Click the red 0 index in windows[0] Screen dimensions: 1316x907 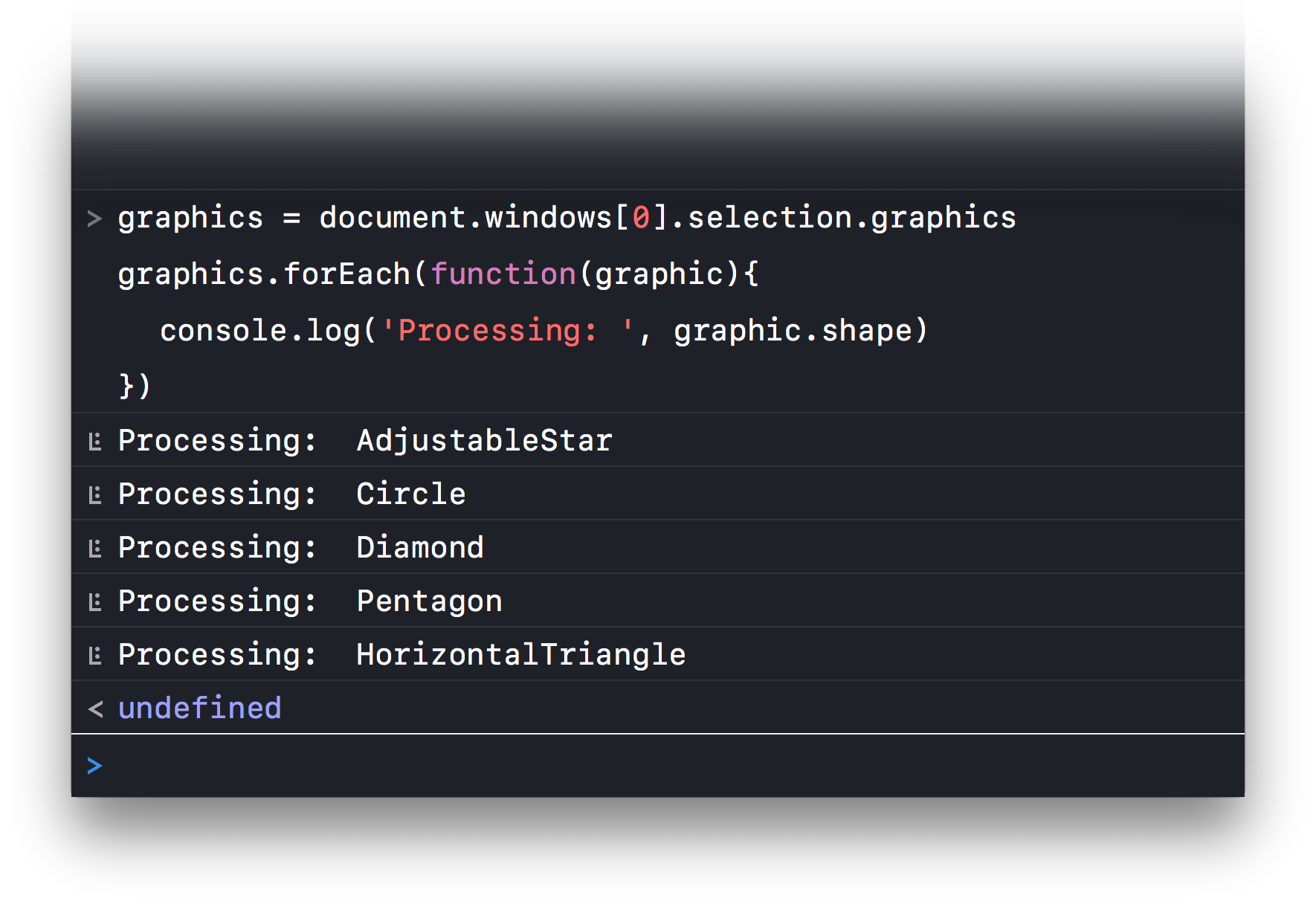click(x=641, y=218)
